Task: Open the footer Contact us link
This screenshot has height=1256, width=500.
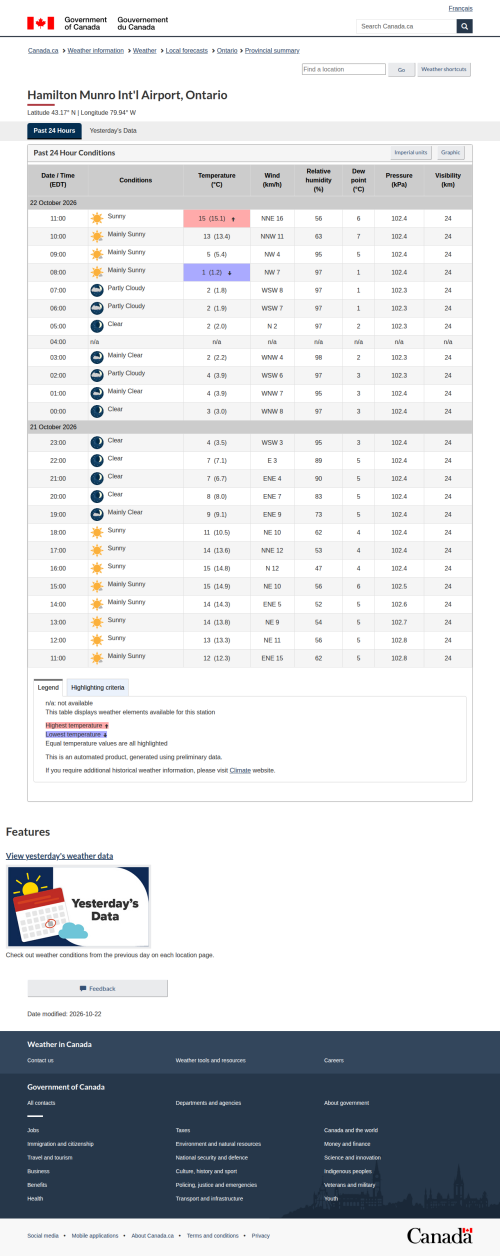Action: [40, 1060]
